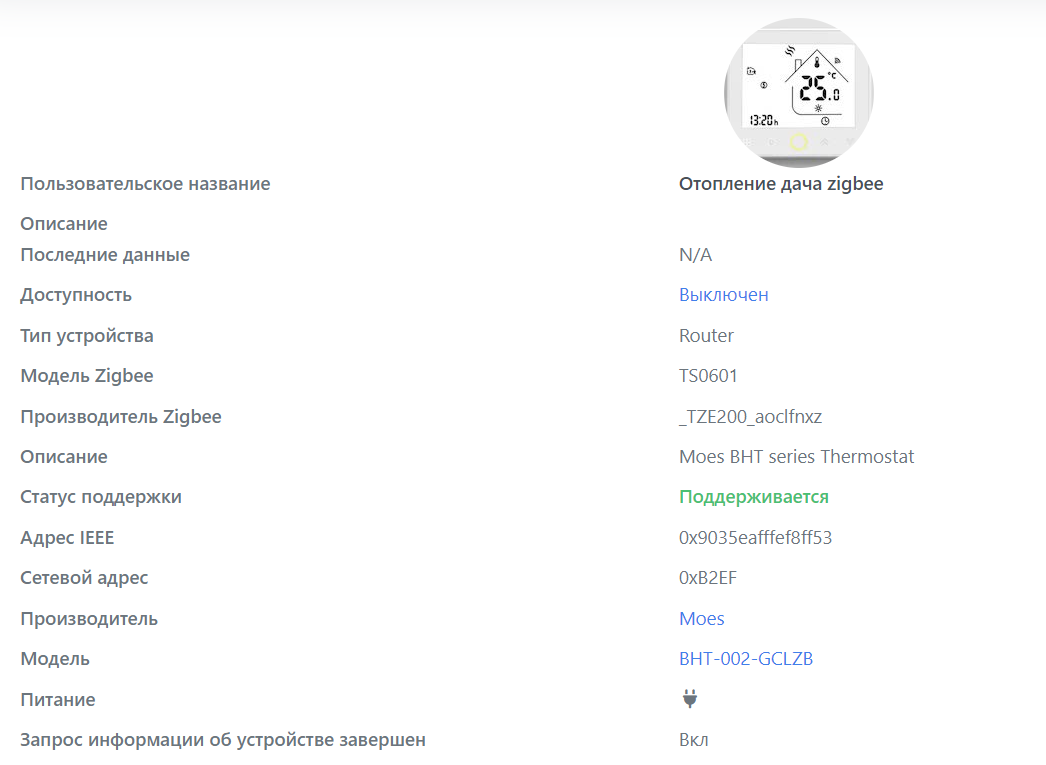Screen dimensions: 1046x765
Task: Click the Поддерживается support status
Action: coord(754,496)
